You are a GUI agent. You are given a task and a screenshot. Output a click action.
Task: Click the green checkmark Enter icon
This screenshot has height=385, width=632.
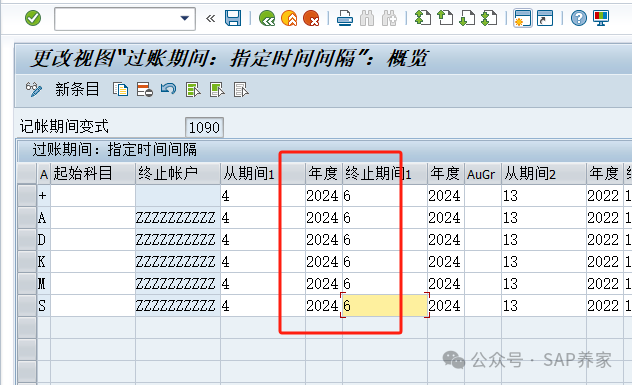[x=33, y=18]
